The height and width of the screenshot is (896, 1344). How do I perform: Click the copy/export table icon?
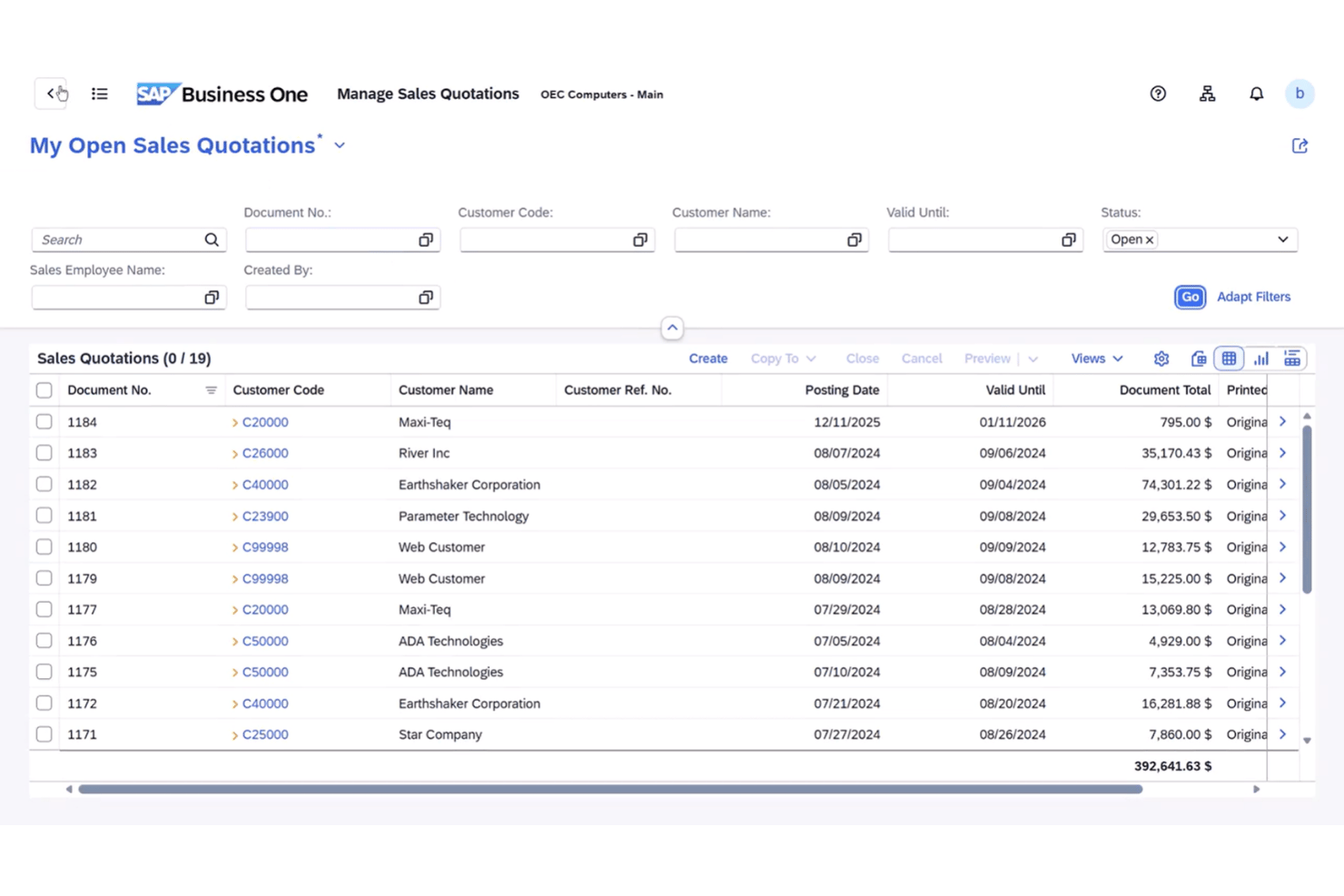(x=1199, y=359)
